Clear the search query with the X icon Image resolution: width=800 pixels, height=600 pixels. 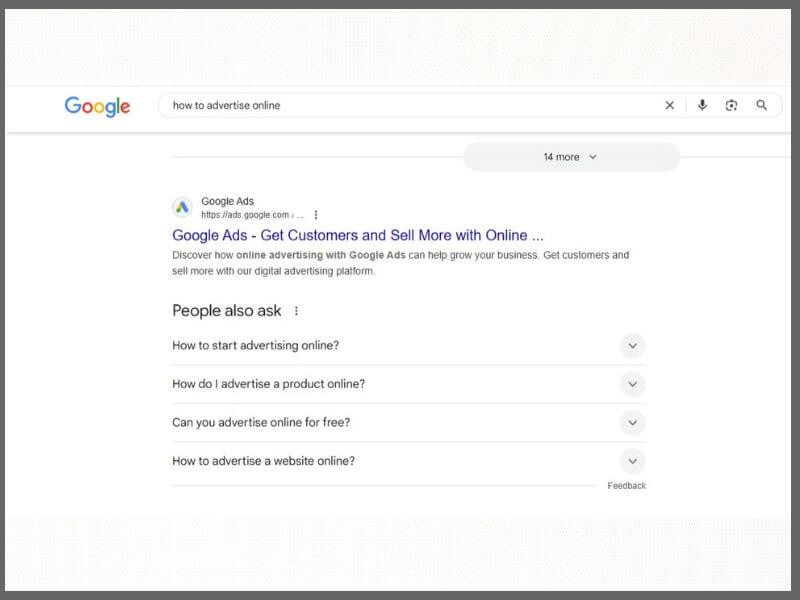click(x=669, y=106)
